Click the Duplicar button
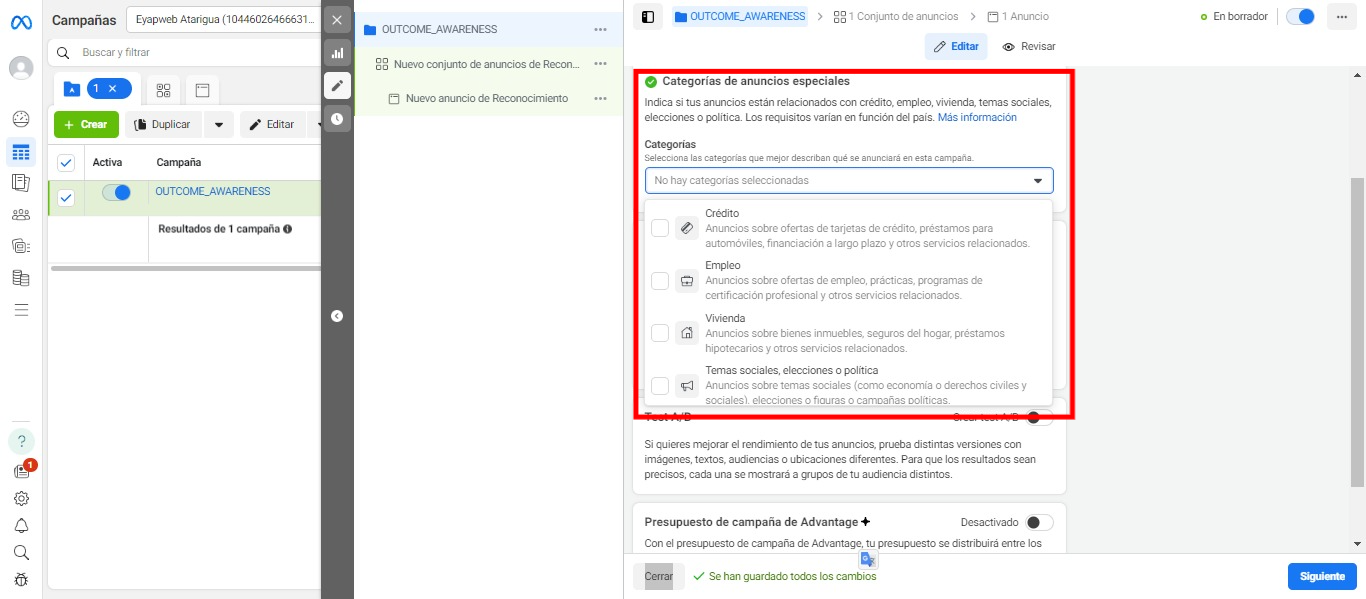This screenshot has width=1366, height=599. [163, 125]
